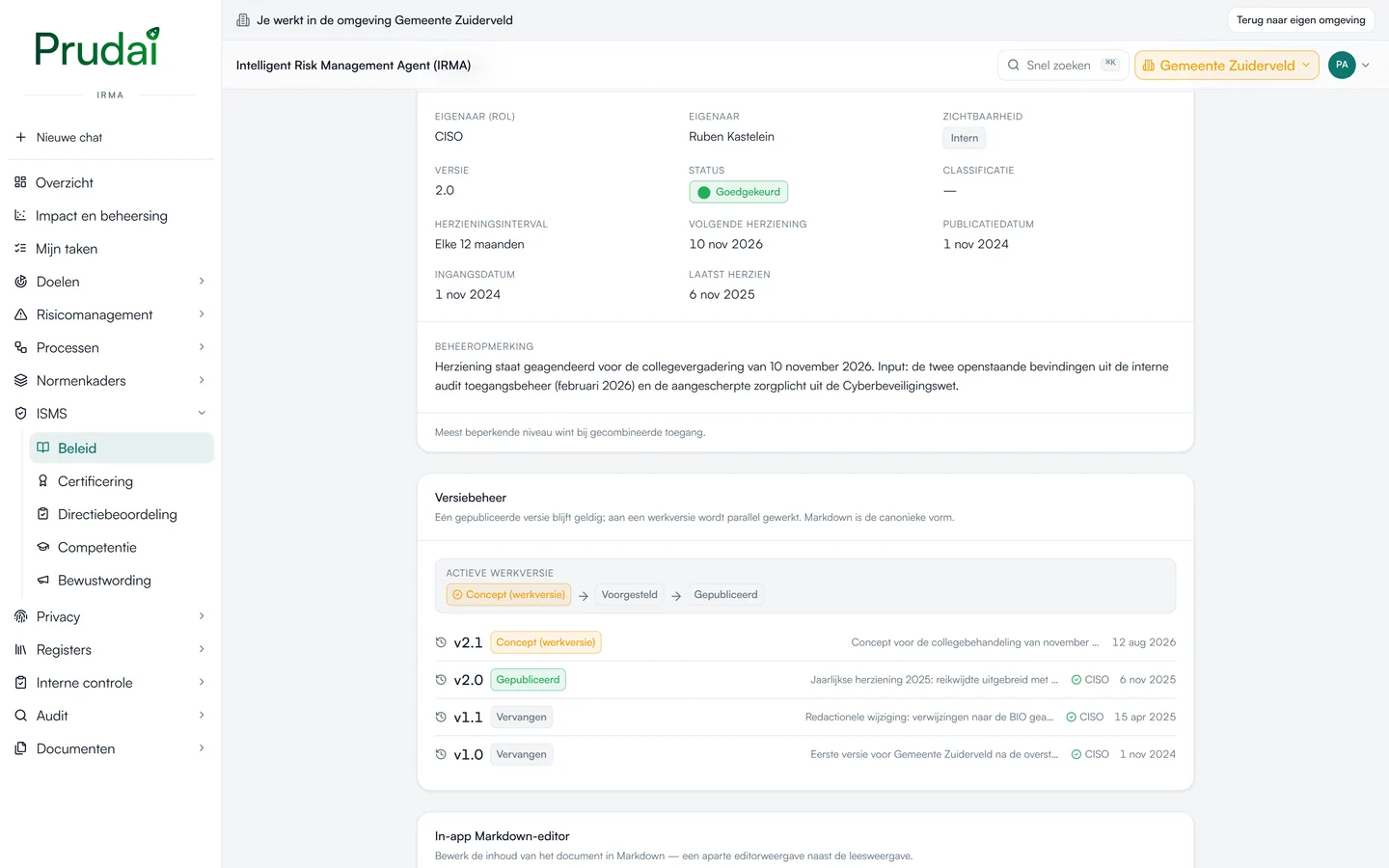Click the Prudai logo
Screen dimensions: 1389x868
pos(96,47)
